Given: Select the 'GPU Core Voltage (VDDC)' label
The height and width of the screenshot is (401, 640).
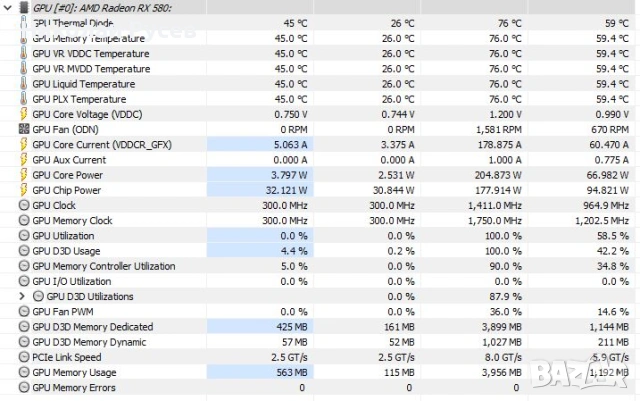Looking at the screenshot, I should tap(87, 114).
